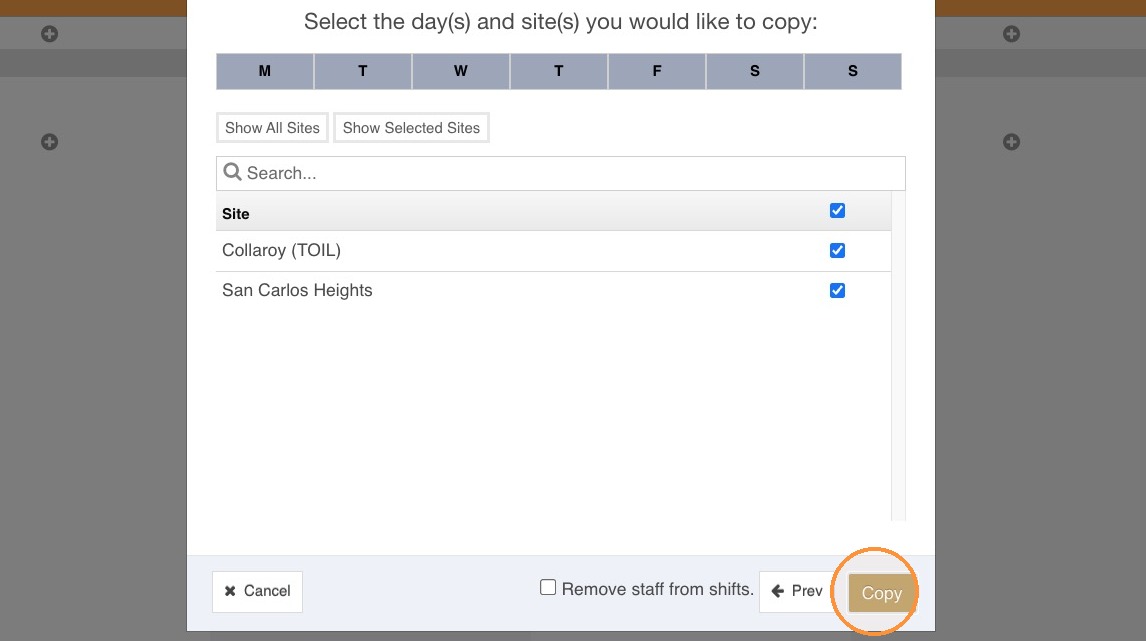
Task: Click the search magnifier icon
Action: coord(232,172)
